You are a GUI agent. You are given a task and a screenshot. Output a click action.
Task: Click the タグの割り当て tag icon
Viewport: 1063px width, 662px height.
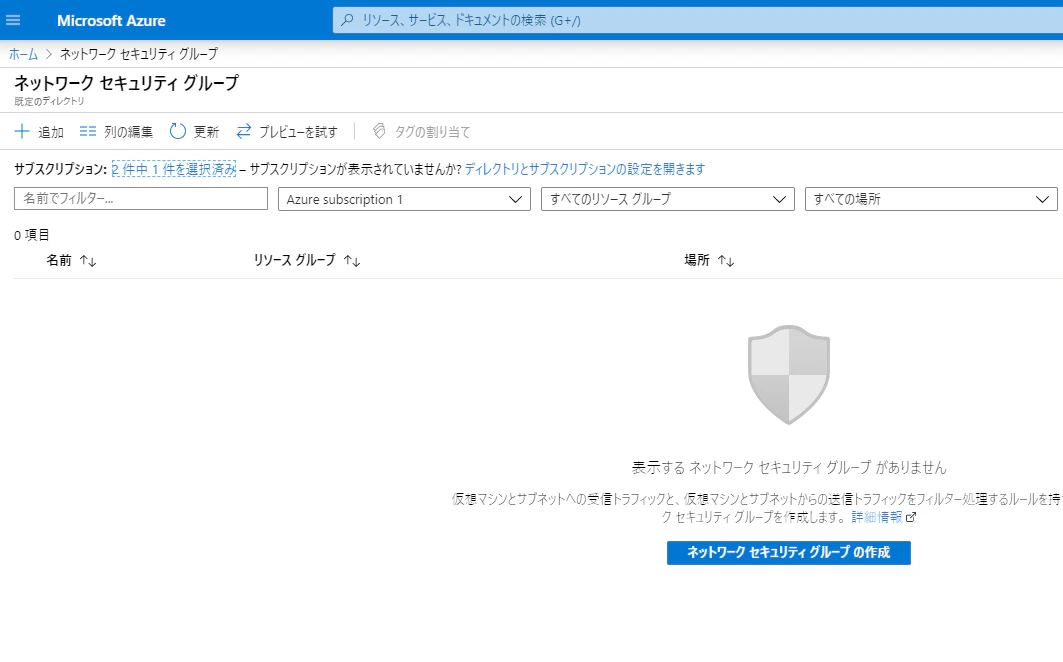point(379,131)
